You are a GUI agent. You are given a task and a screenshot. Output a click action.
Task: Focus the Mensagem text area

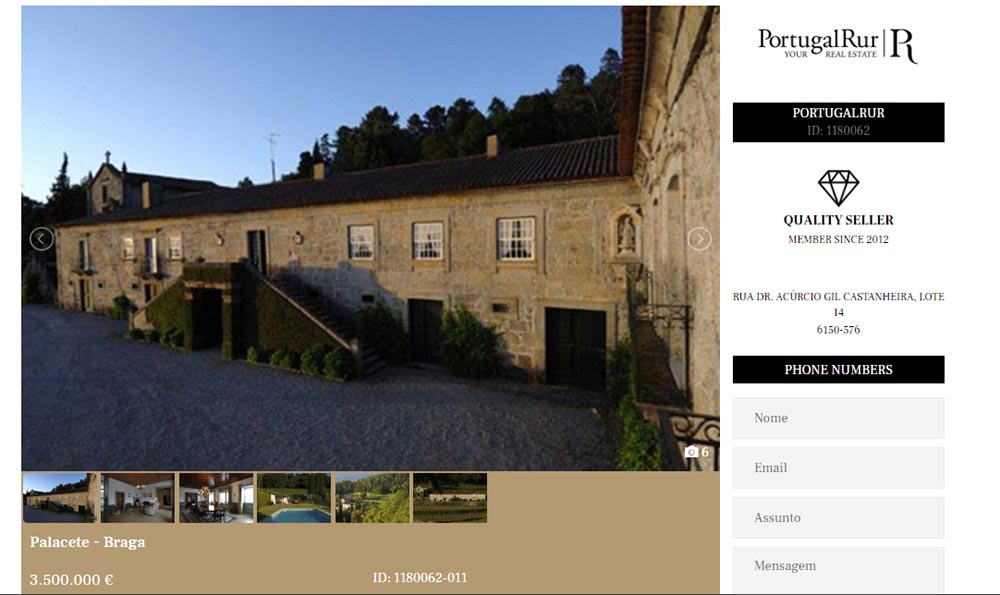pyautogui.click(x=838, y=570)
